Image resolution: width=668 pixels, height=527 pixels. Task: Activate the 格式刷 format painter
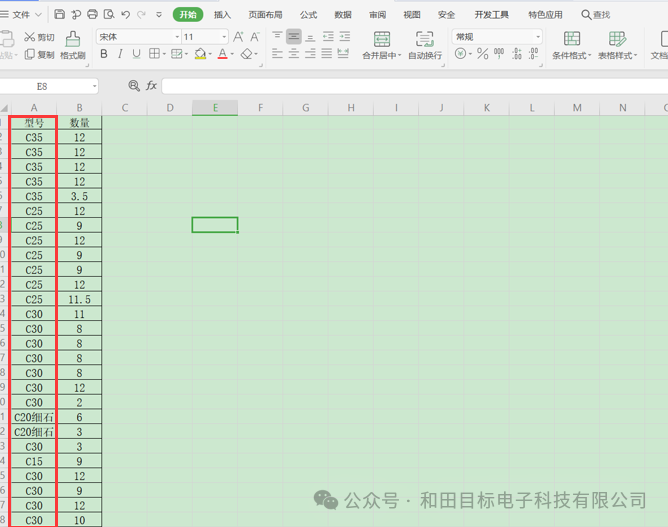click(73, 46)
